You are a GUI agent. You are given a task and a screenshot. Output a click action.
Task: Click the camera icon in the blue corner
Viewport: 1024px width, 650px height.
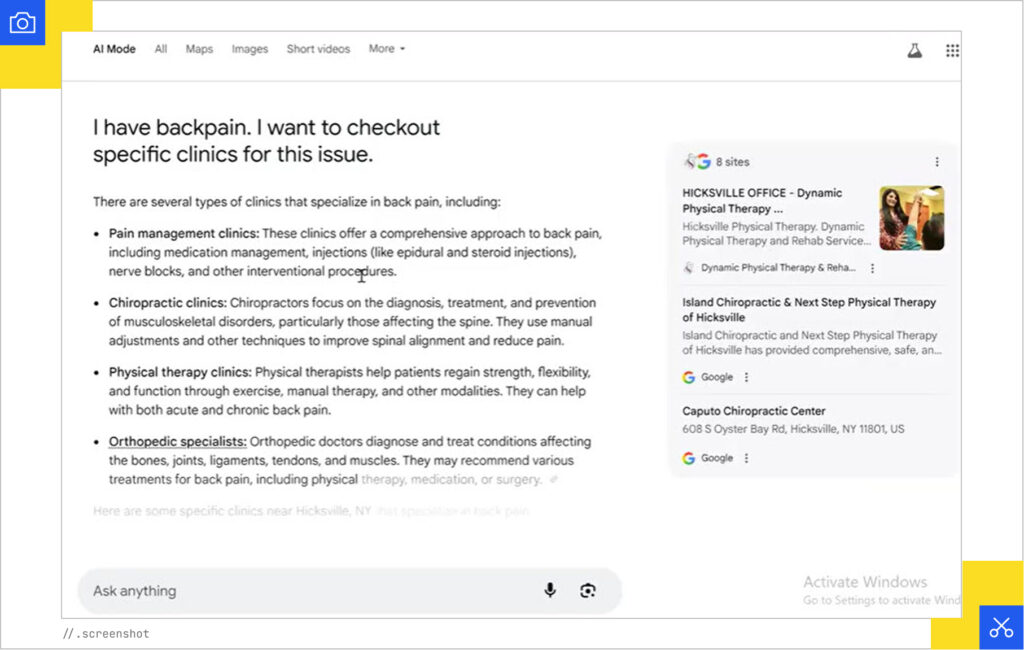point(22,23)
